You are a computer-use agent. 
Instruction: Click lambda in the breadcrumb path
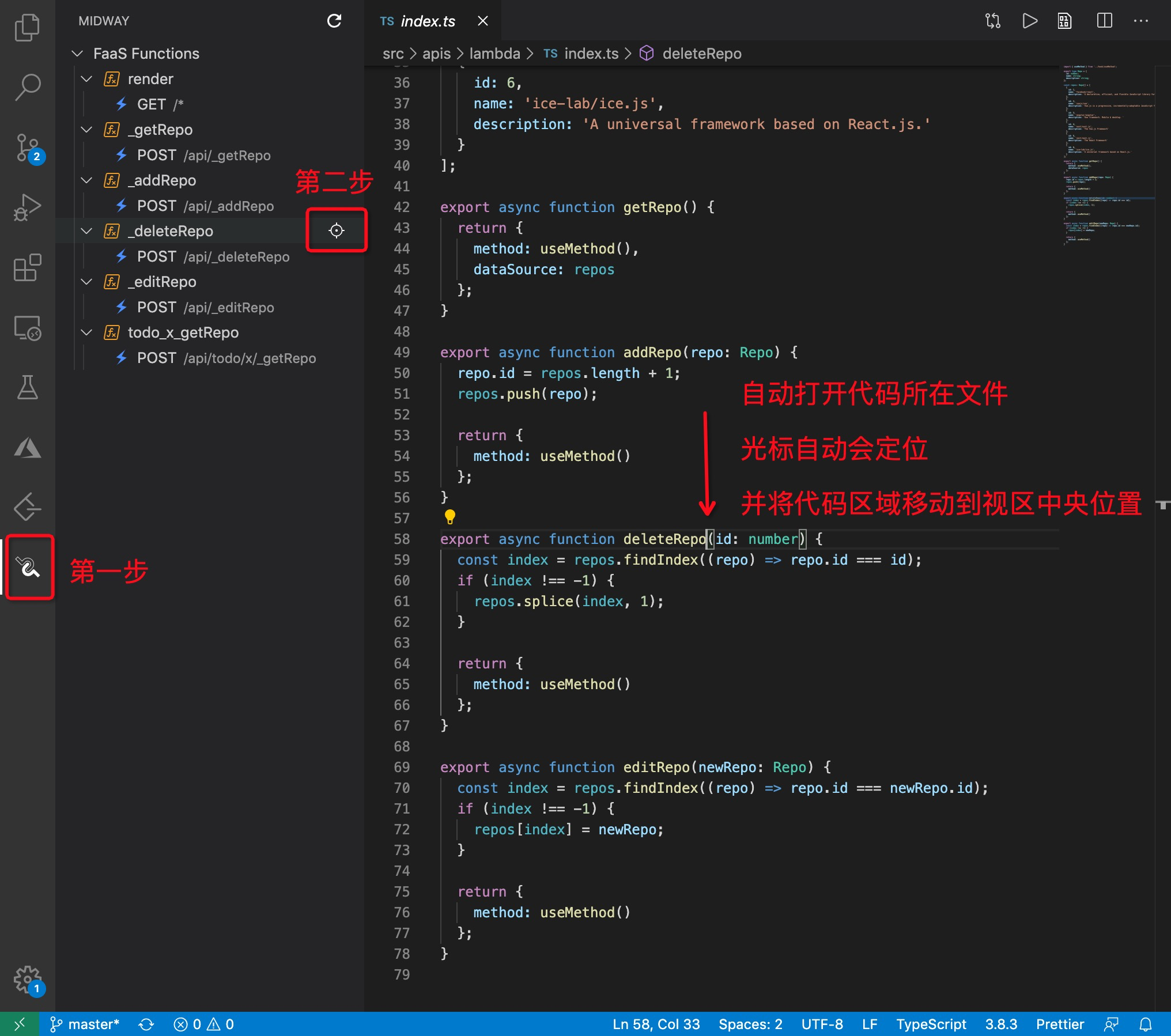494,54
